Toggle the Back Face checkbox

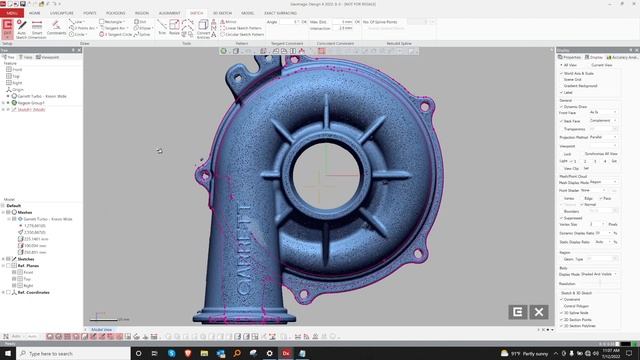coord(561,121)
